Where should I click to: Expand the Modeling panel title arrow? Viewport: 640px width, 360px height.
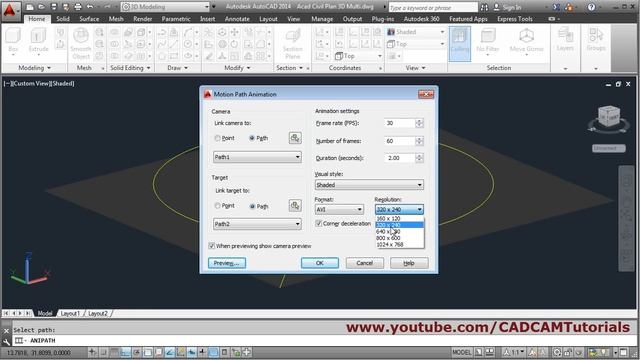tap(49, 68)
